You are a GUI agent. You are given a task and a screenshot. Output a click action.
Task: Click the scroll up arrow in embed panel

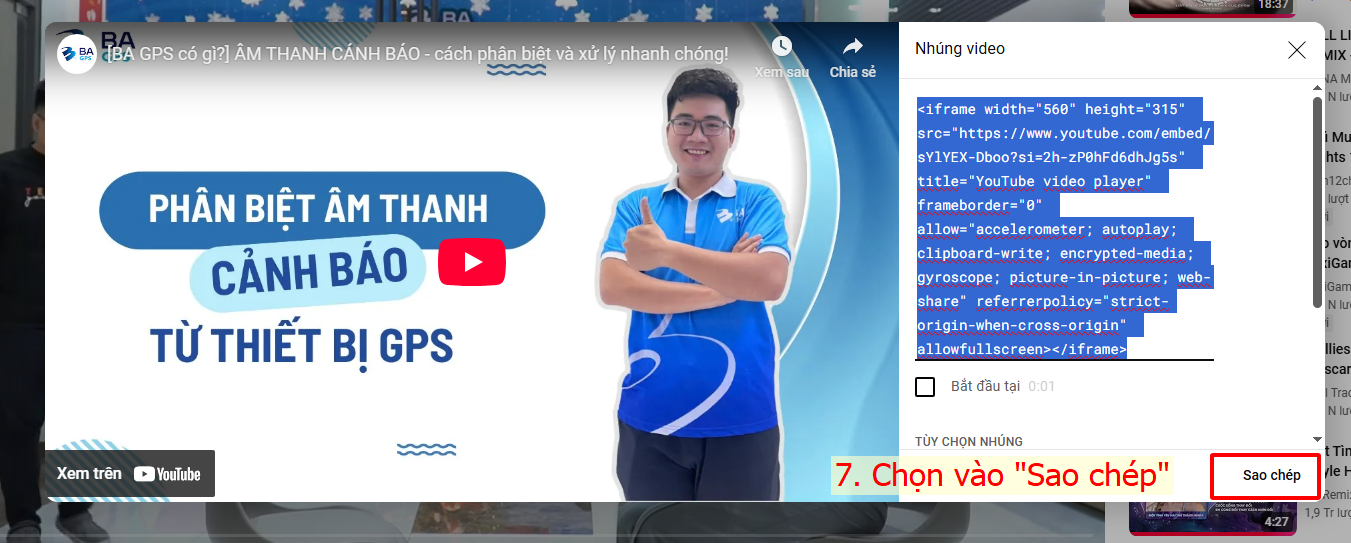(x=1317, y=86)
